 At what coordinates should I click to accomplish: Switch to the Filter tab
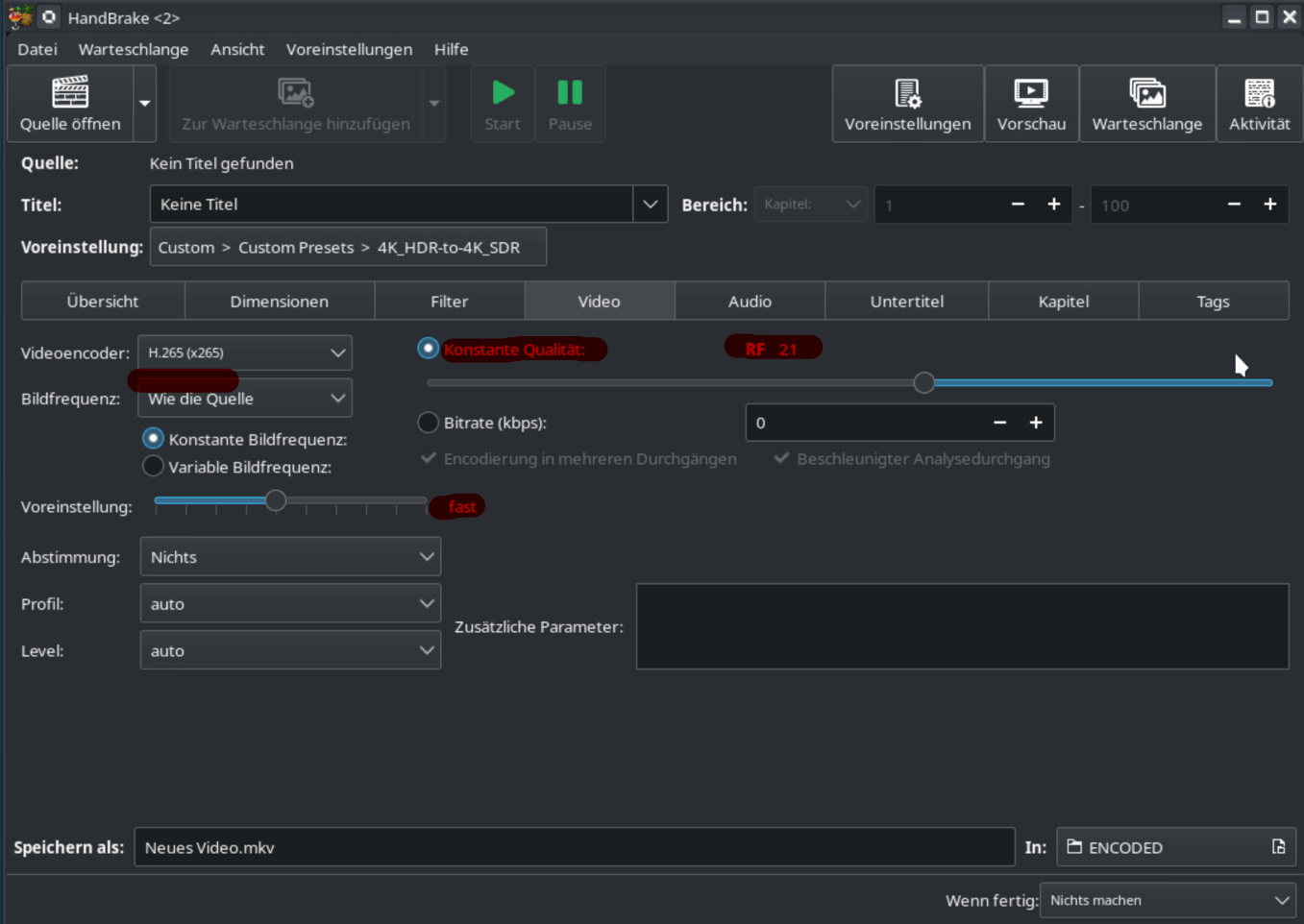(x=450, y=301)
